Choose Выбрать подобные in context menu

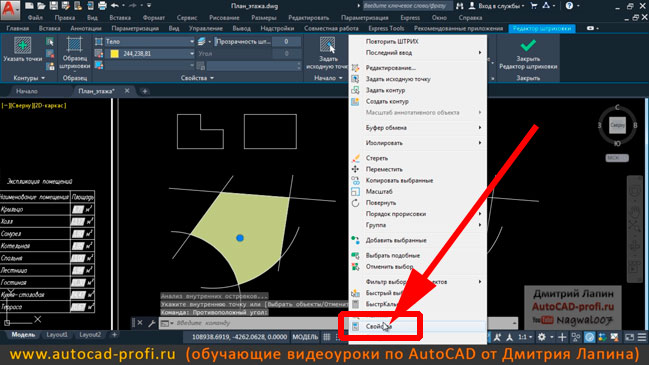tap(418, 255)
